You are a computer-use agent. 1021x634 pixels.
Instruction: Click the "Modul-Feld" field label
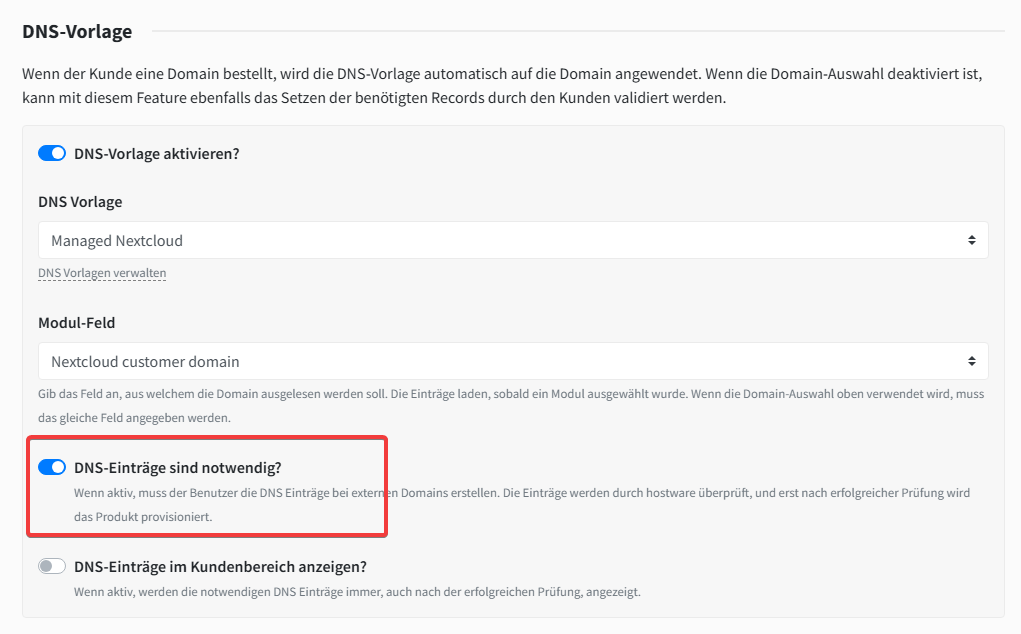tap(77, 323)
